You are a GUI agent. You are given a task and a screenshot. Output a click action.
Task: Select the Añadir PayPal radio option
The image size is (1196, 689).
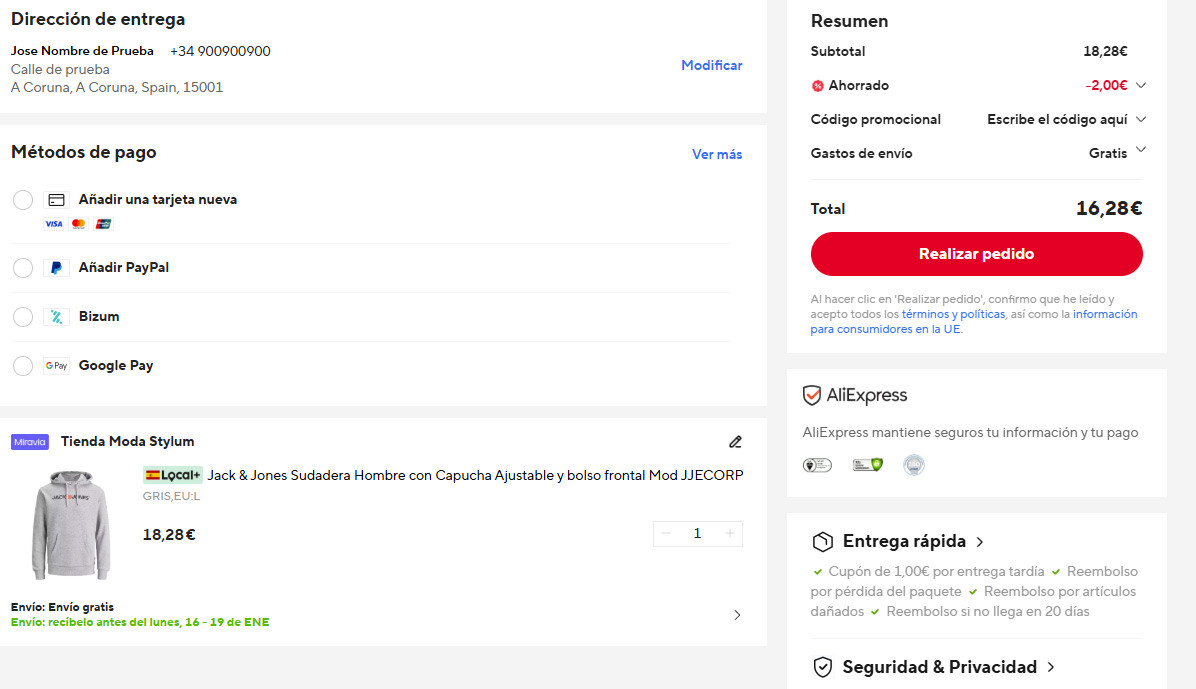[x=23, y=268]
